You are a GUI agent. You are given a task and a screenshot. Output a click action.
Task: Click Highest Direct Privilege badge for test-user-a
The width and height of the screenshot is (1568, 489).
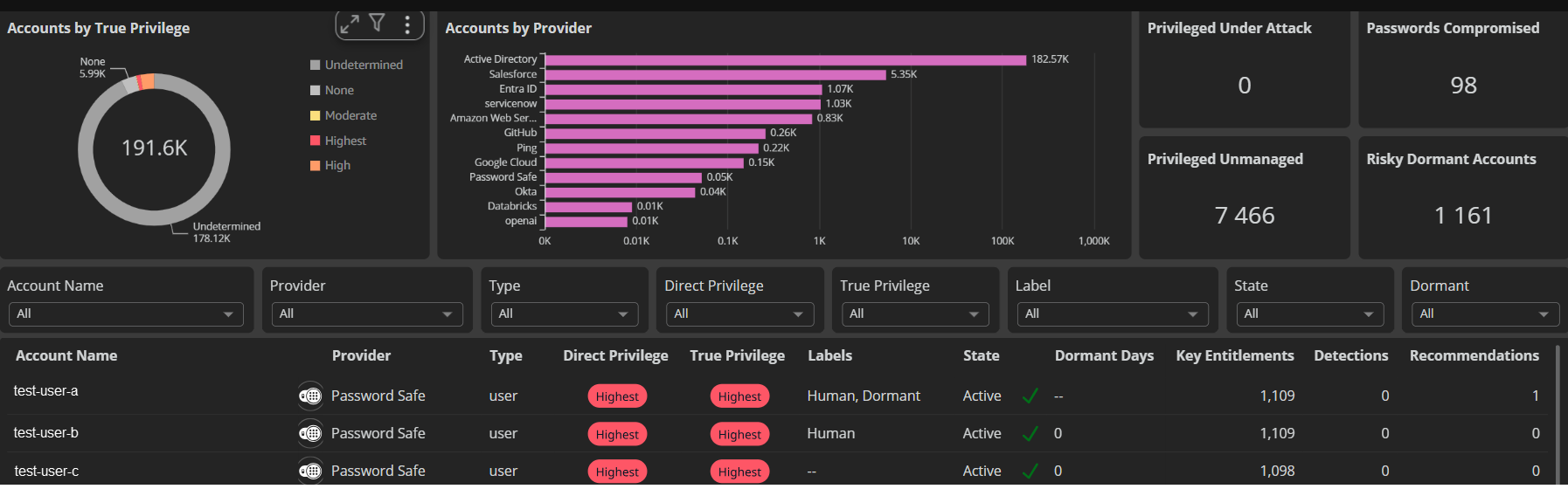(617, 396)
